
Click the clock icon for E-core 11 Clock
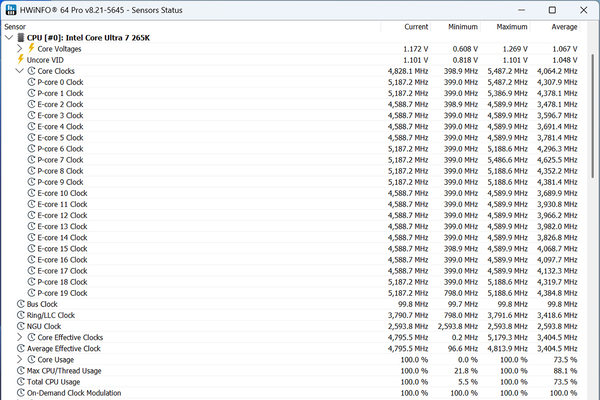(x=31, y=204)
